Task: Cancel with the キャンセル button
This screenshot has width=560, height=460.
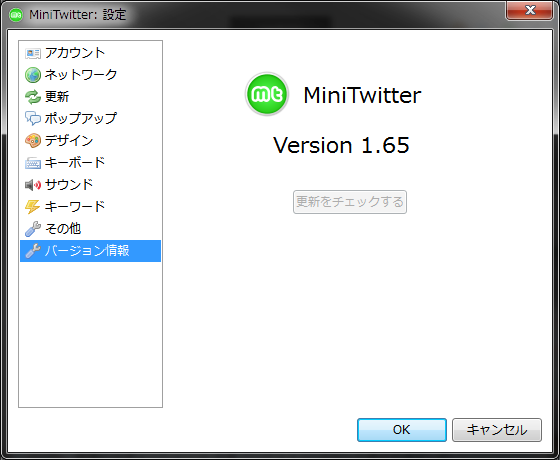Action: [497, 430]
